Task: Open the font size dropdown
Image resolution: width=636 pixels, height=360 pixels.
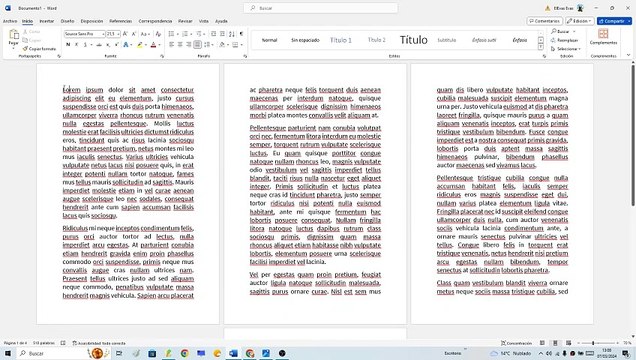Action: click(x=118, y=34)
